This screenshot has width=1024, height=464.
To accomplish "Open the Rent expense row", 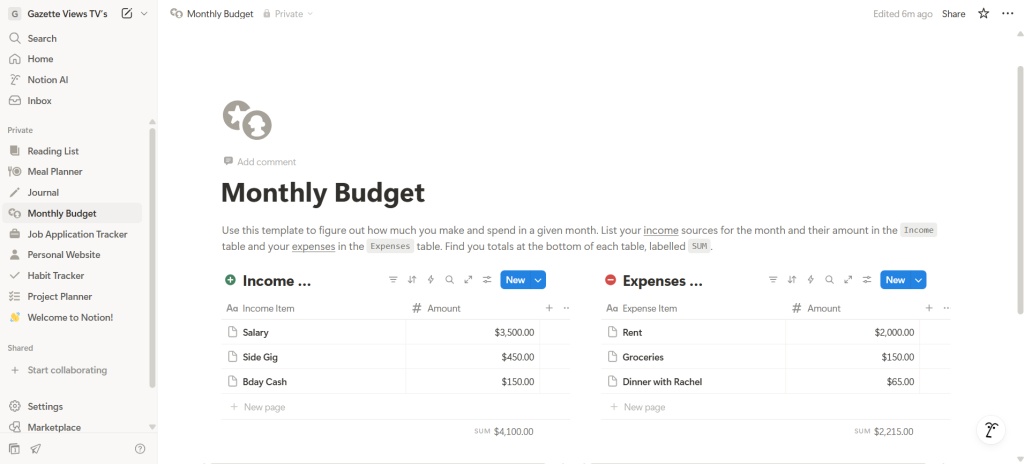I will coord(632,333).
